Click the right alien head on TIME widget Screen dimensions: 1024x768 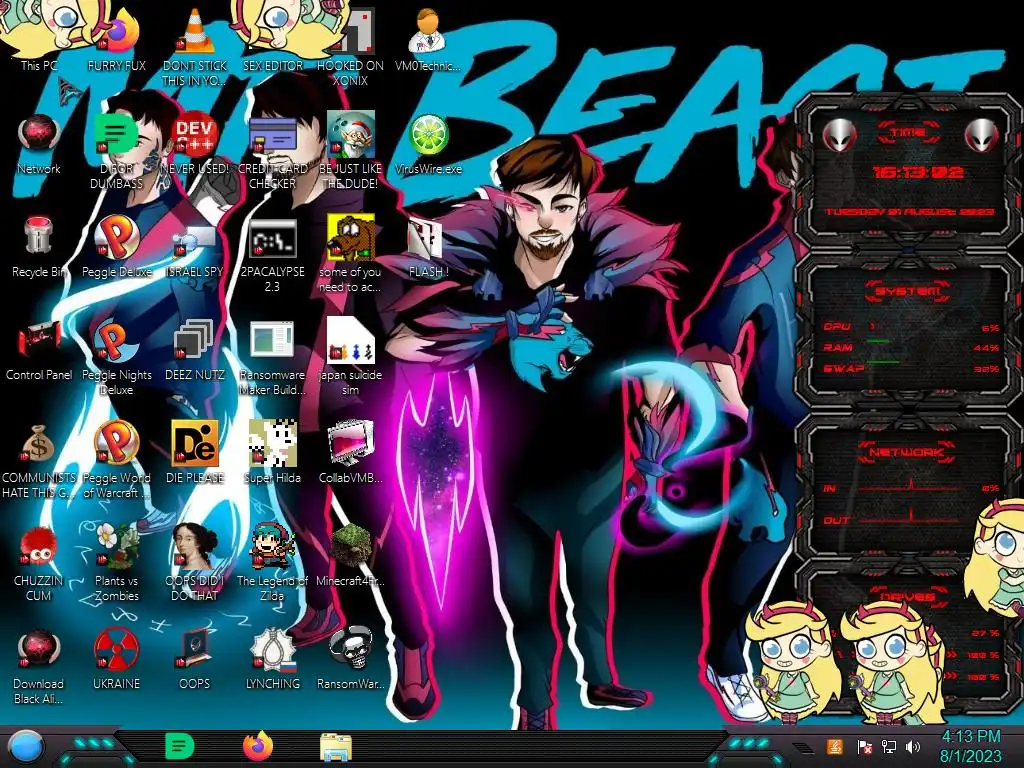(x=982, y=136)
